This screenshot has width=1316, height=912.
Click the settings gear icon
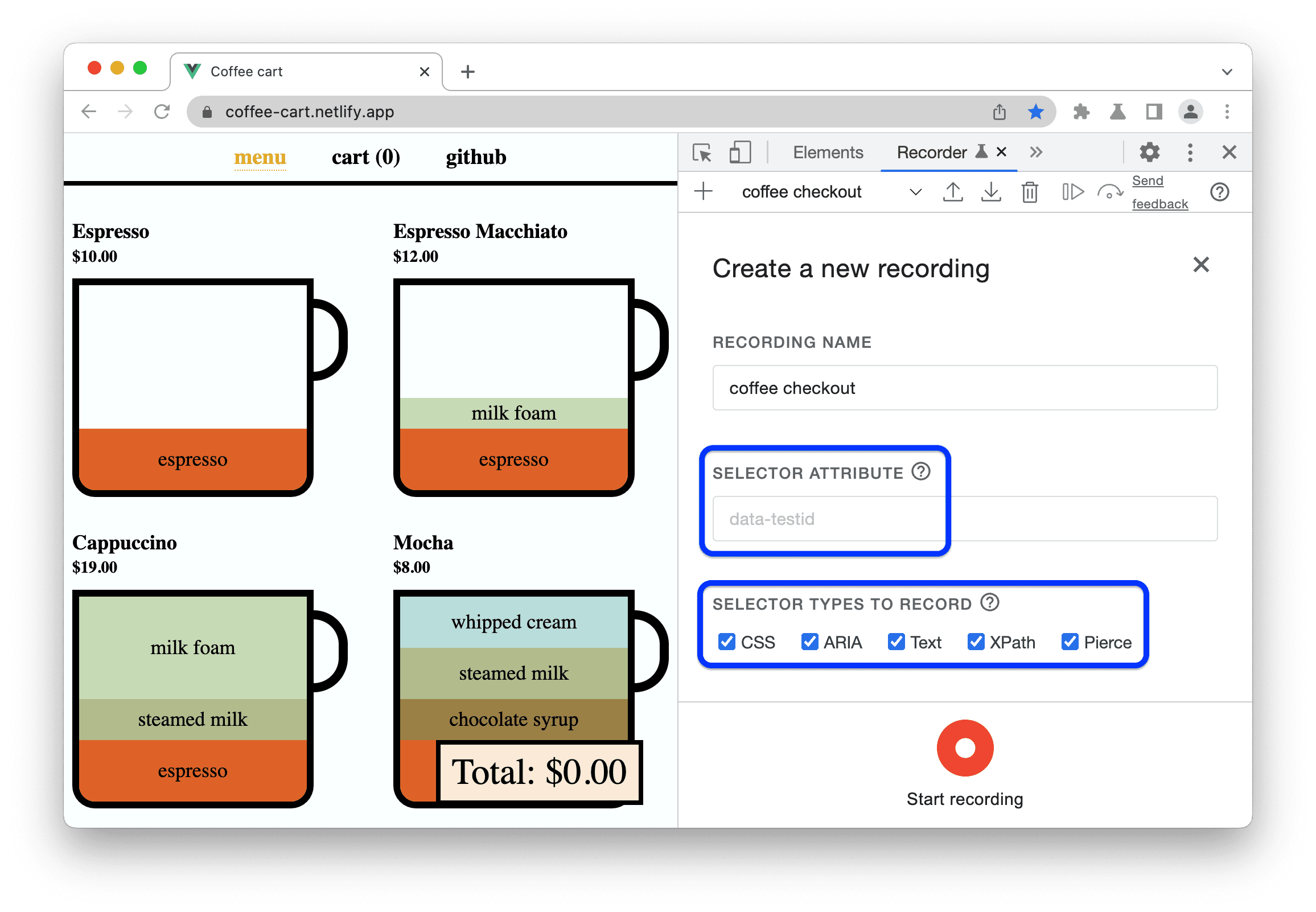(x=1151, y=153)
